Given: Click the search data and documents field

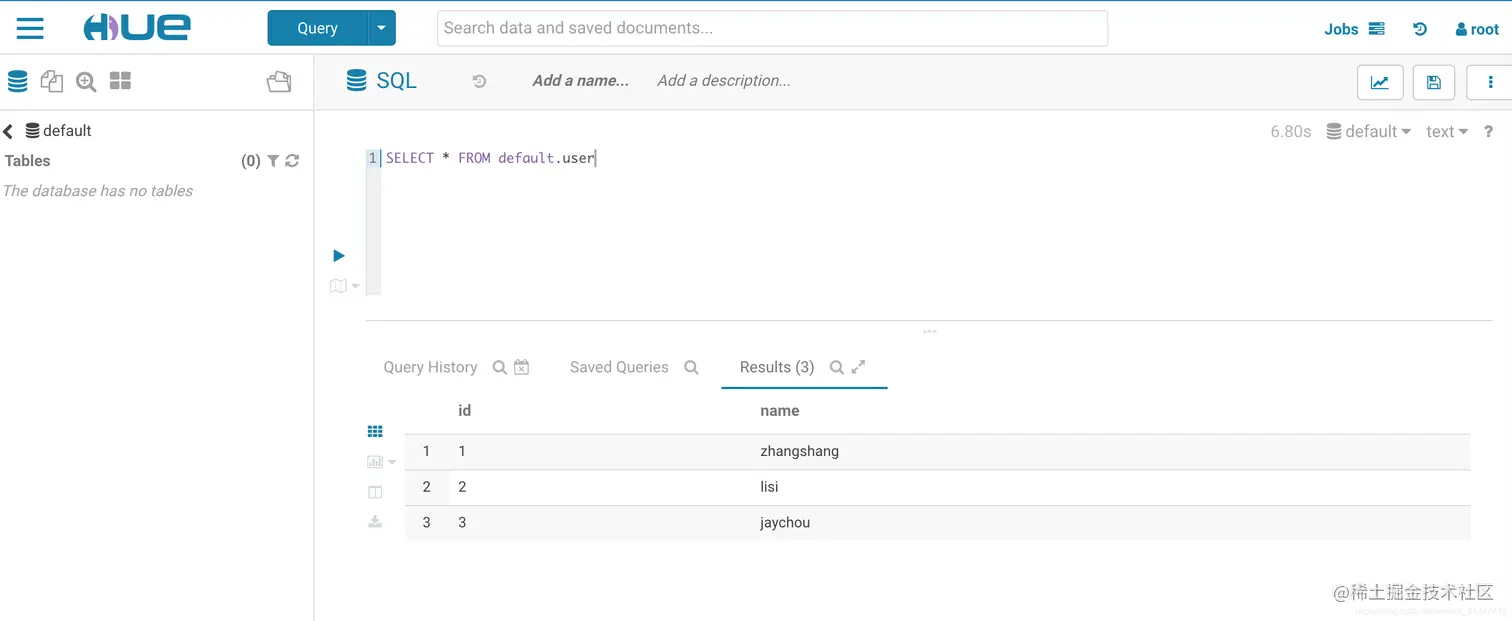Looking at the screenshot, I should [771, 28].
